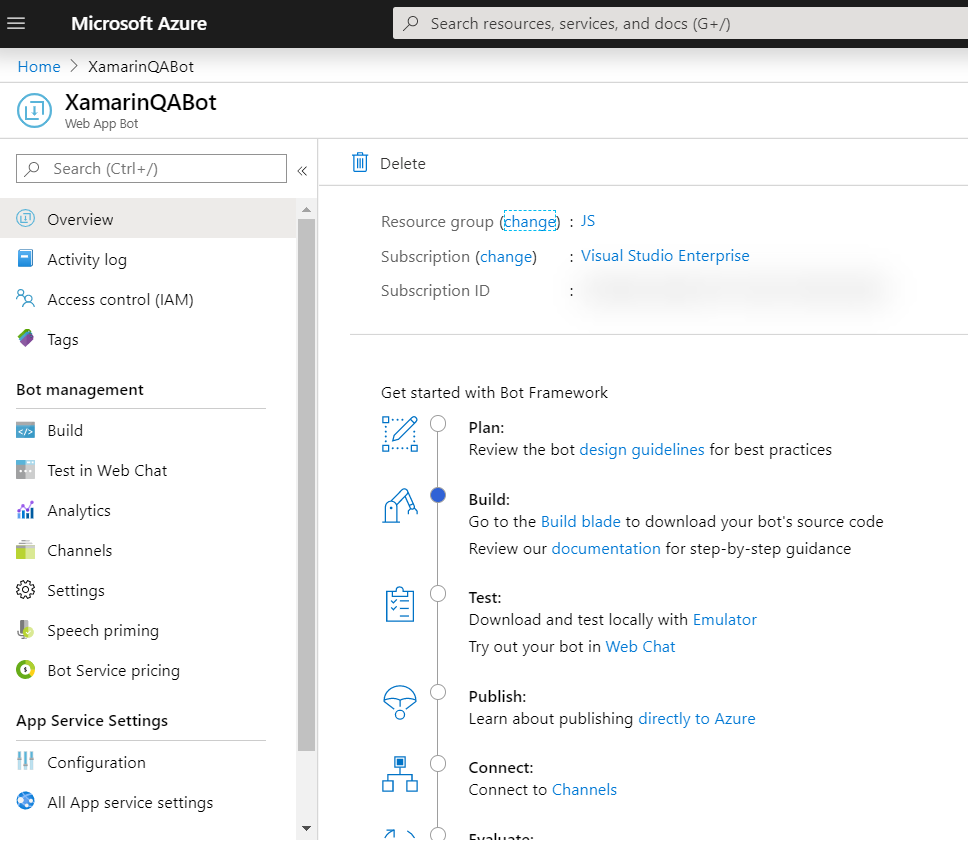
Task: Open the Web Chat link in Test step
Action: pos(640,646)
